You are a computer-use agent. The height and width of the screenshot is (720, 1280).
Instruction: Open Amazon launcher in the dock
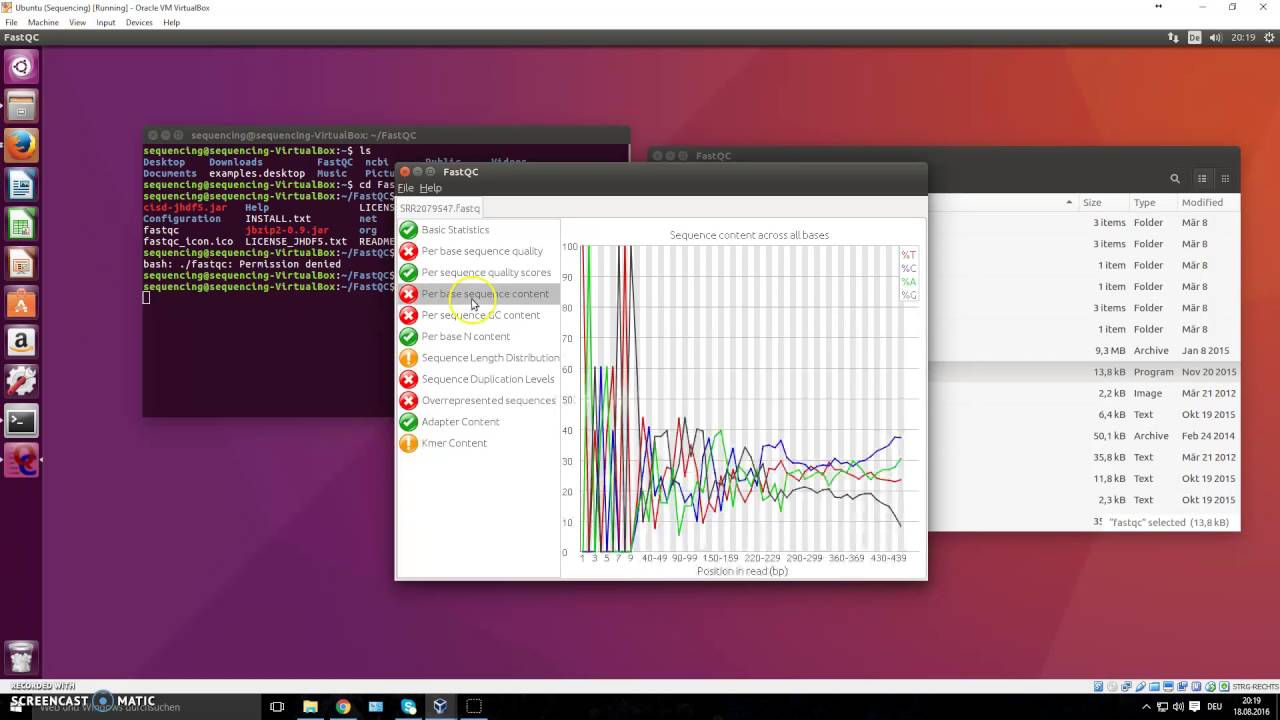click(x=21, y=342)
